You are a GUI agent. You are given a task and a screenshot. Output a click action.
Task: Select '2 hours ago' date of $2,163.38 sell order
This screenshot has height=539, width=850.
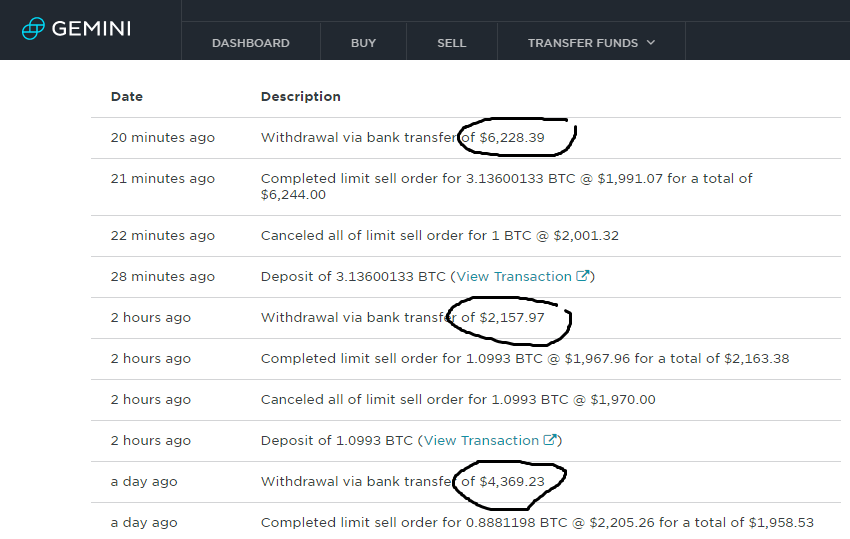point(151,359)
